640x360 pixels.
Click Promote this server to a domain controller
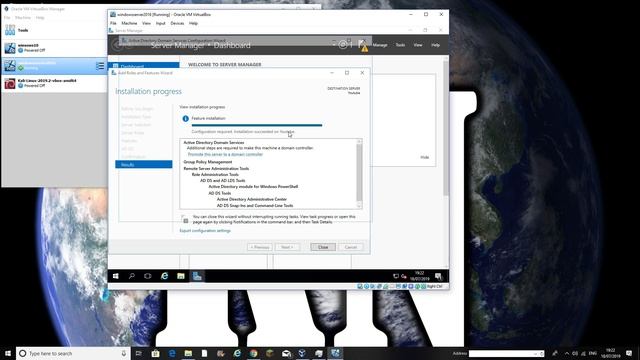[225, 155]
